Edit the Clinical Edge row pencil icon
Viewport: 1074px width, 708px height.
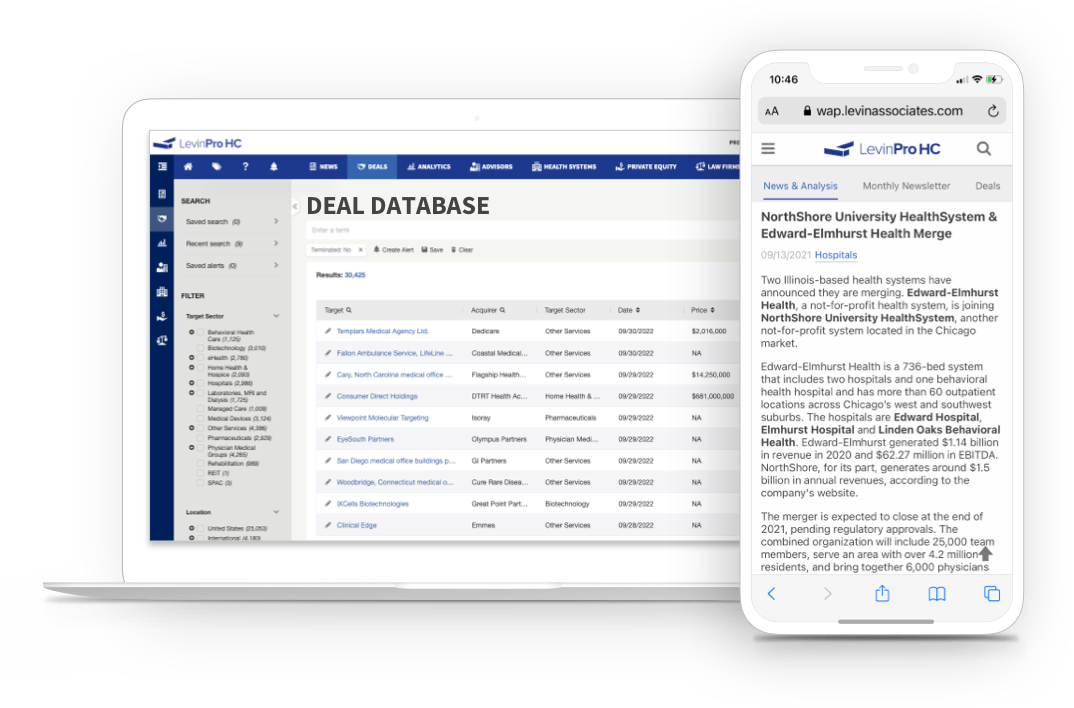pyautogui.click(x=328, y=525)
